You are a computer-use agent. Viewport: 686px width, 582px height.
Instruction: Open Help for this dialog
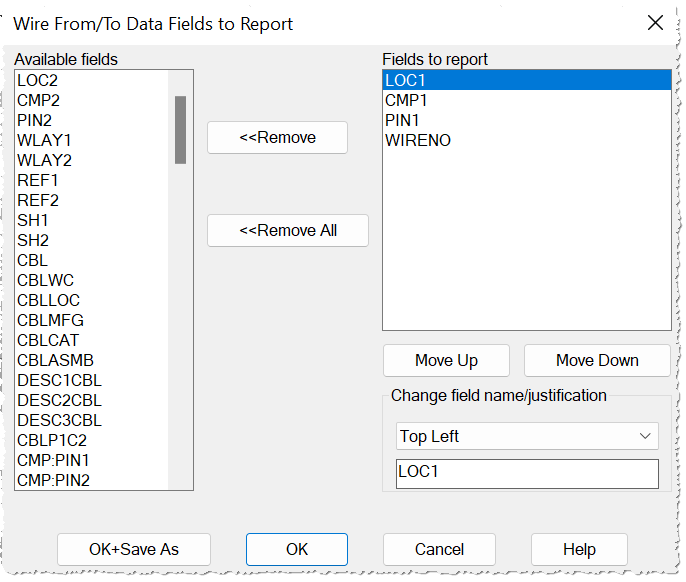click(579, 549)
